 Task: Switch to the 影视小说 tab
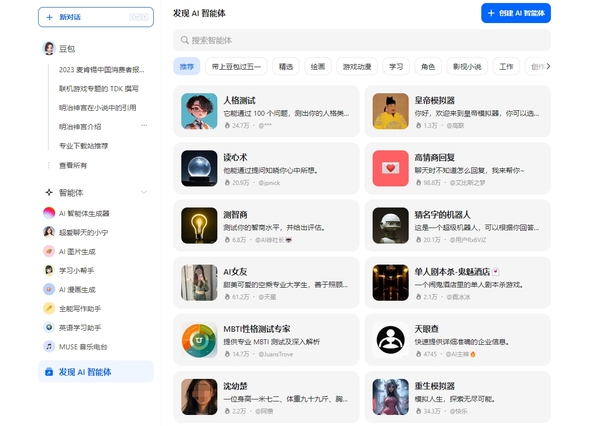[468, 67]
